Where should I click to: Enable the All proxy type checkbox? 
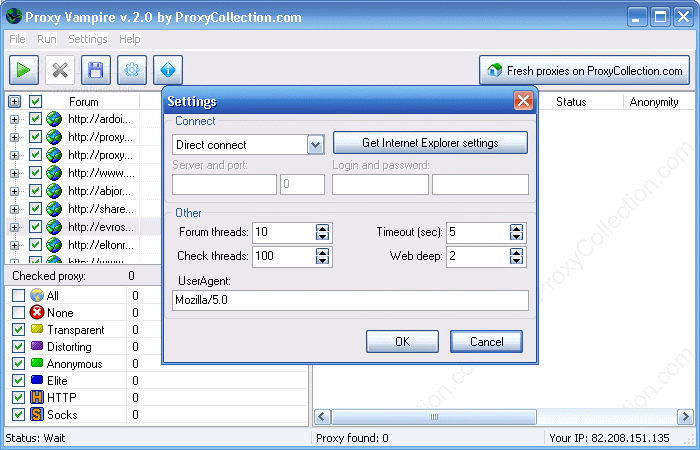click(x=18, y=296)
